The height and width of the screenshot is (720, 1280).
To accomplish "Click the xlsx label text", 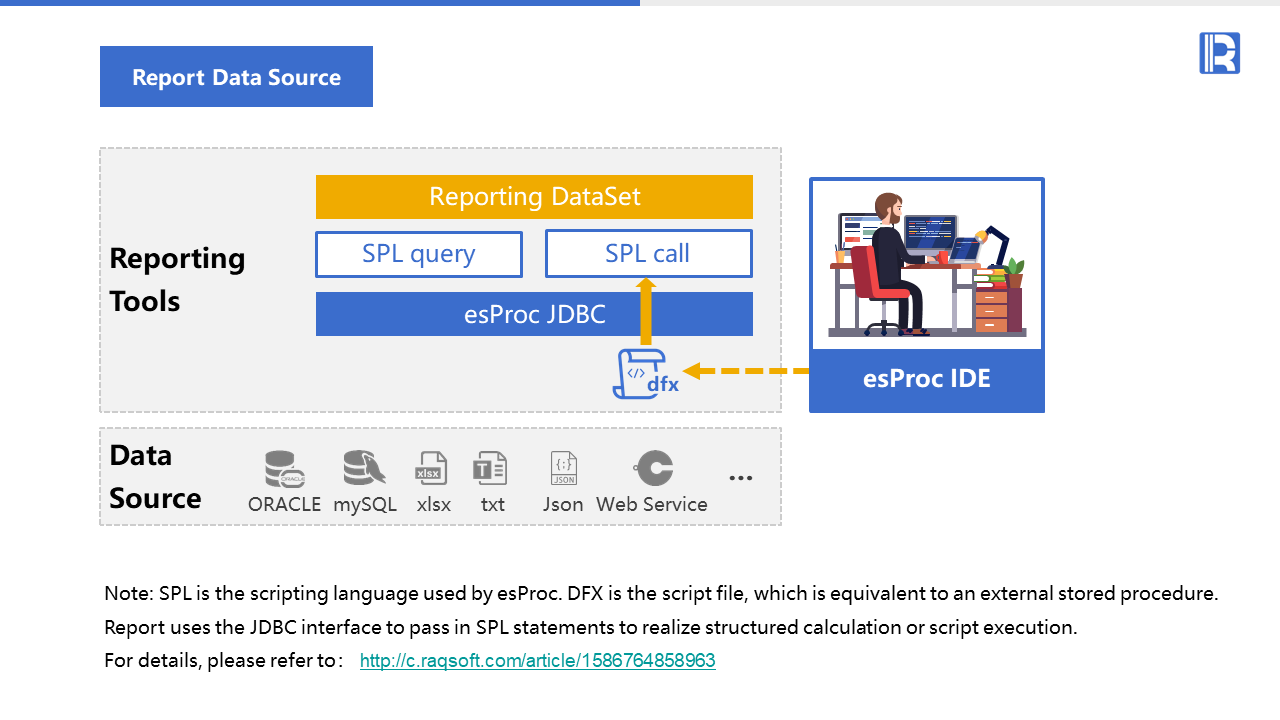I will 433,505.
